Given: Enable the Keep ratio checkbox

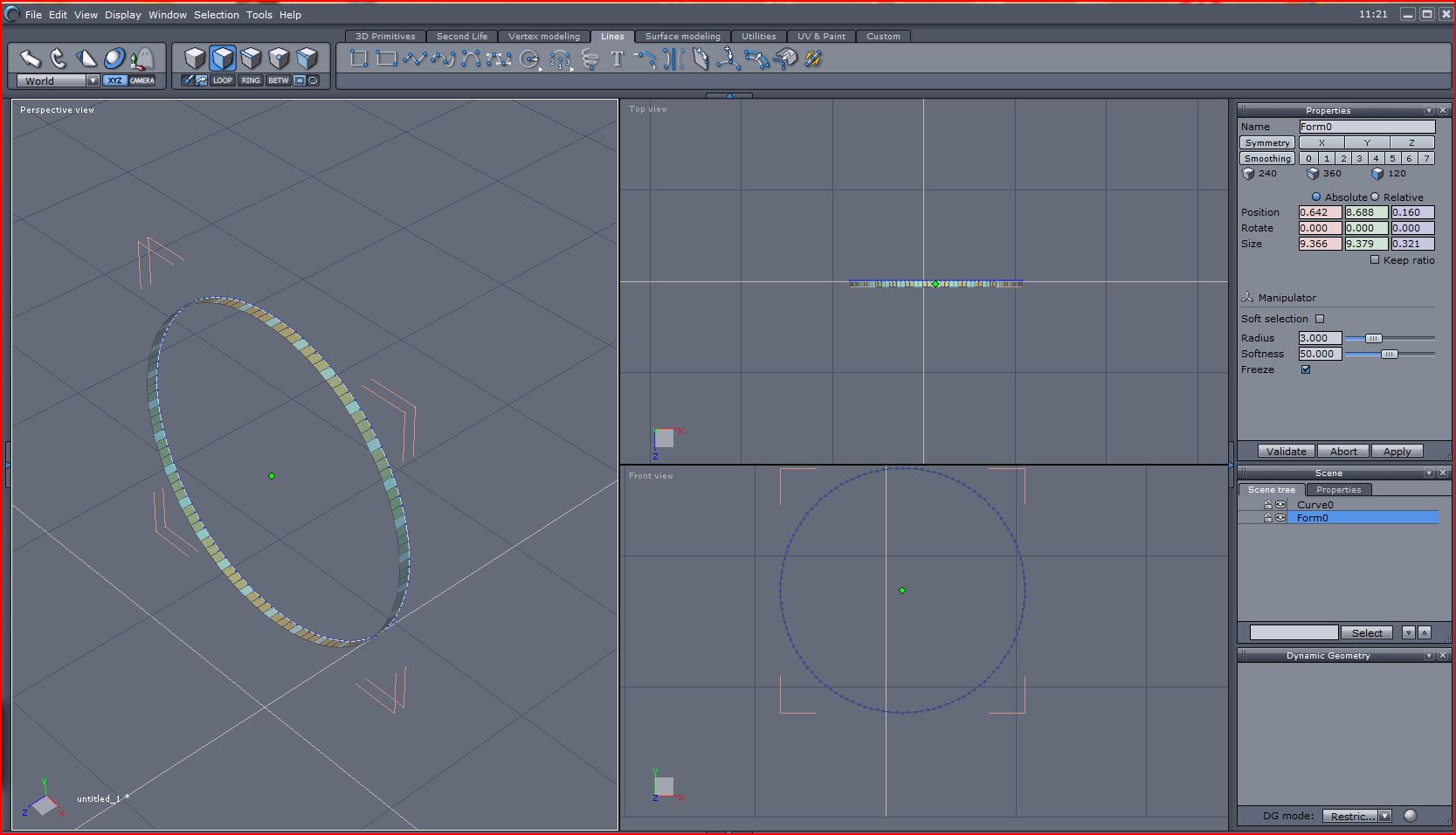Looking at the screenshot, I should tap(1375, 259).
